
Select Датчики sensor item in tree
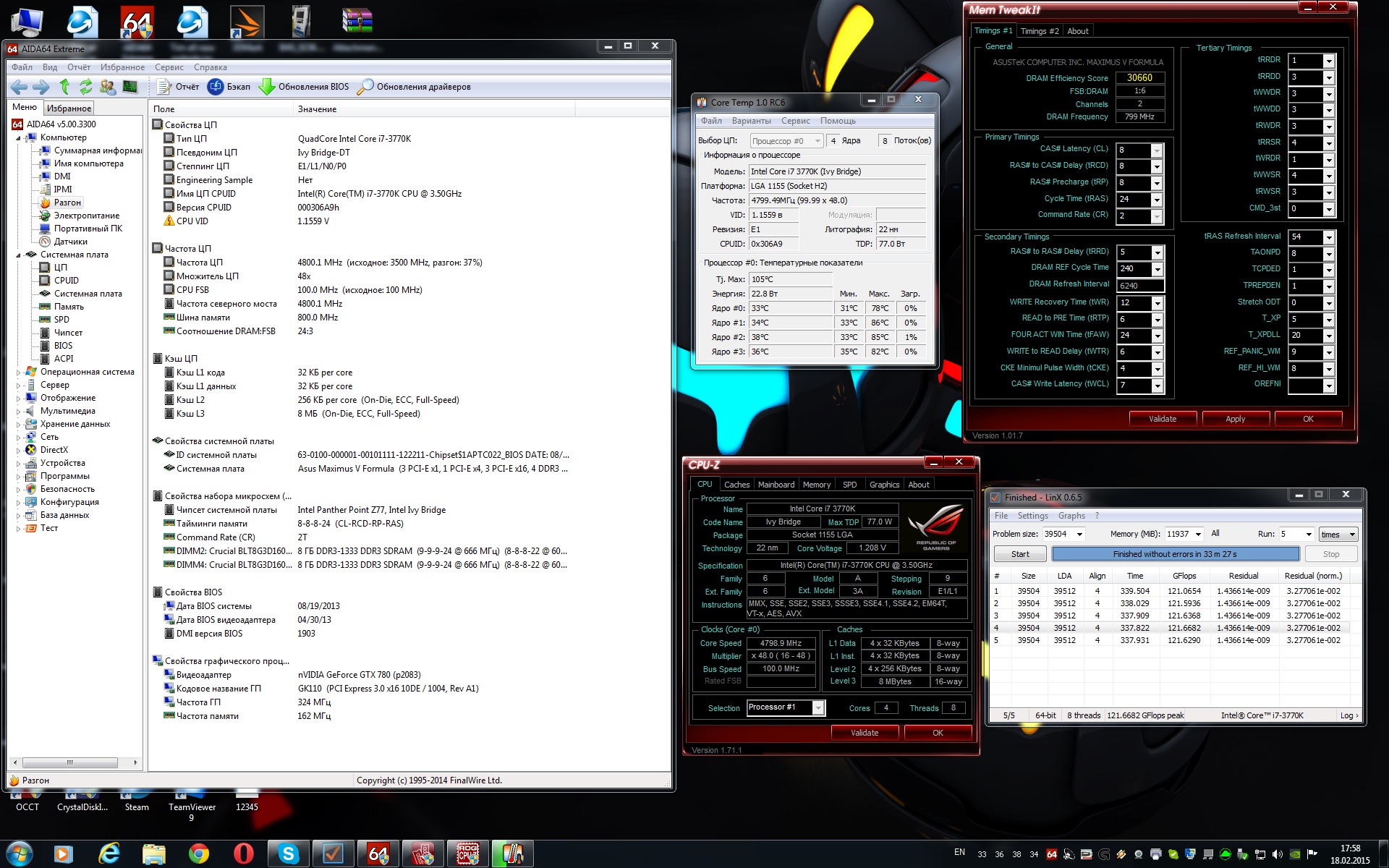tap(70, 242)
